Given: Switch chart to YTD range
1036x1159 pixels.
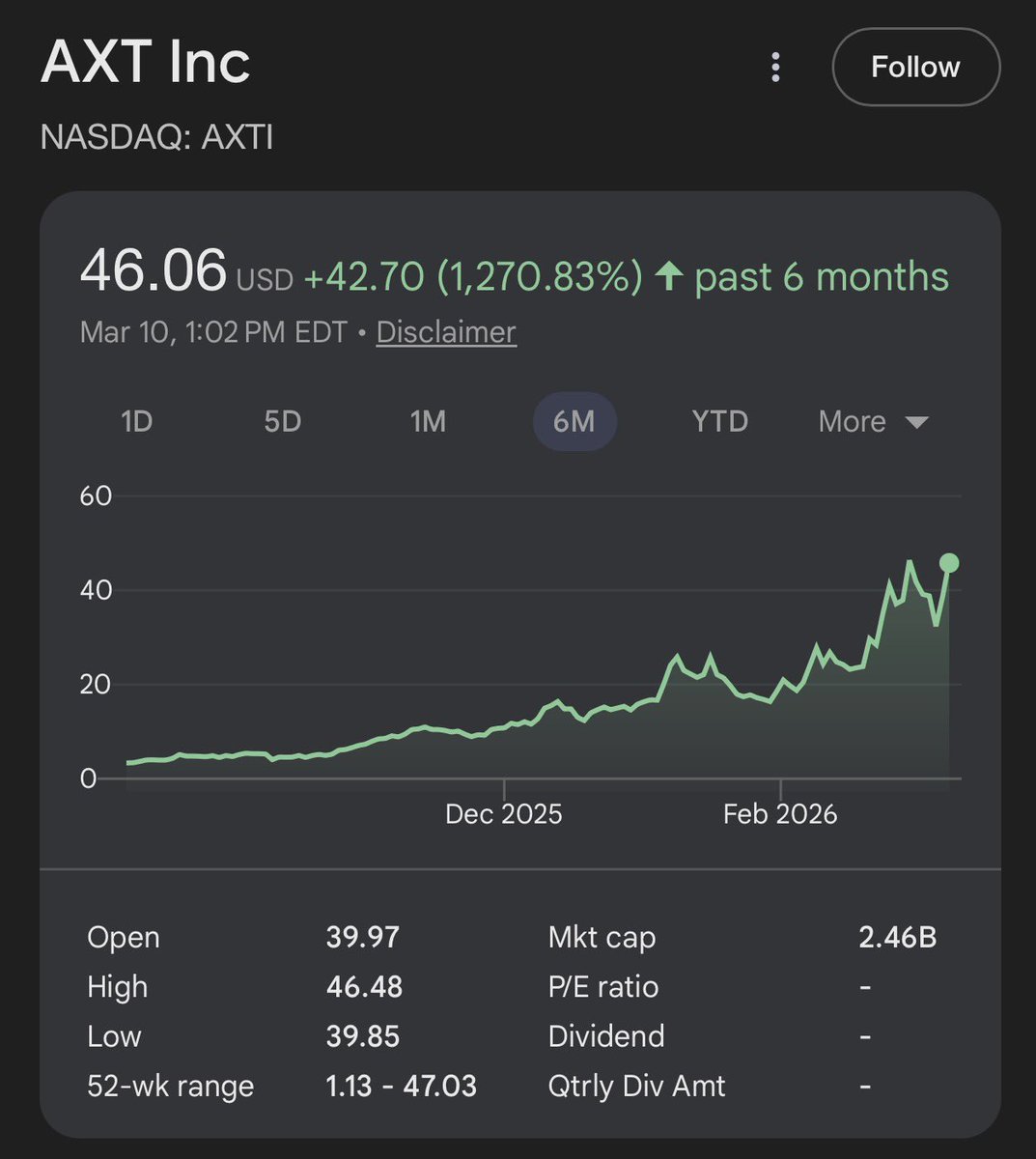Looking at the screenshot, I should point(720,421).
